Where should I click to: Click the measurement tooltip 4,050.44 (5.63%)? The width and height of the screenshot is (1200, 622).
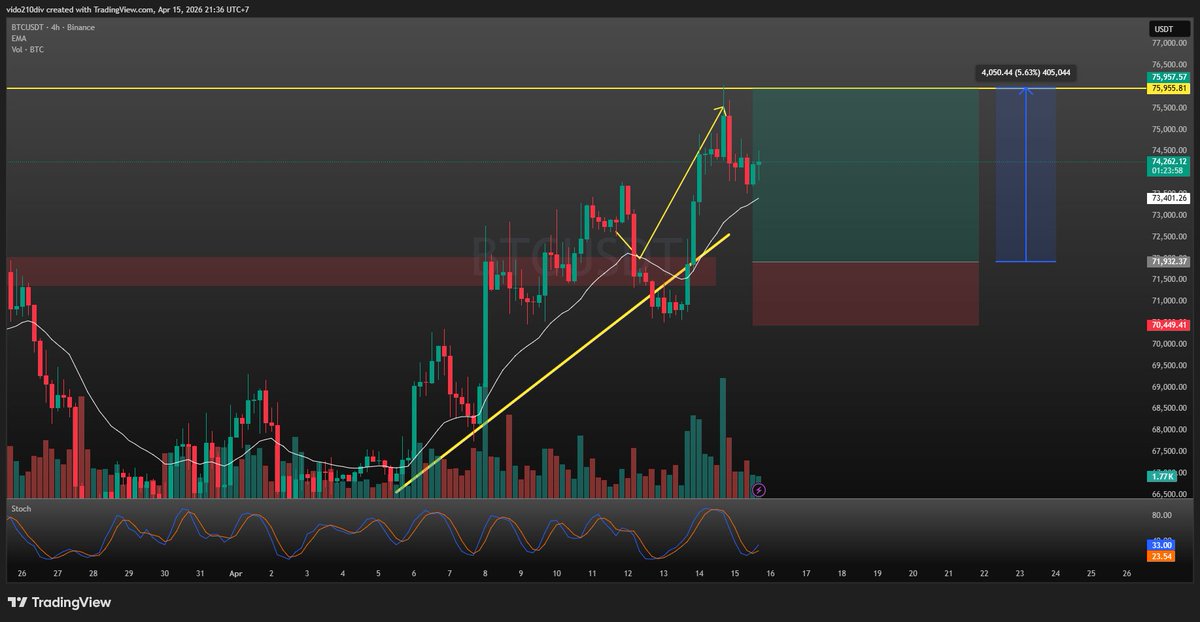point(1026,72)
